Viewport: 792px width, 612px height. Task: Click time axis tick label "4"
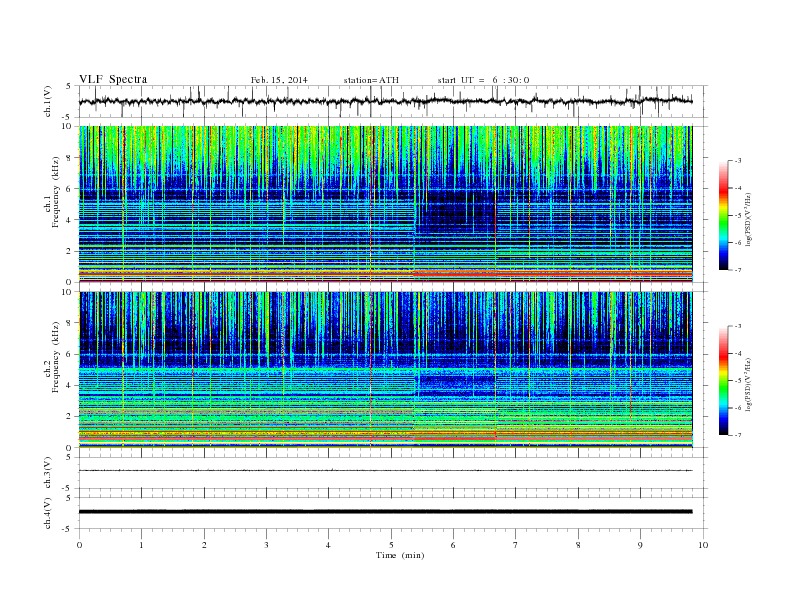coord(328,545)
